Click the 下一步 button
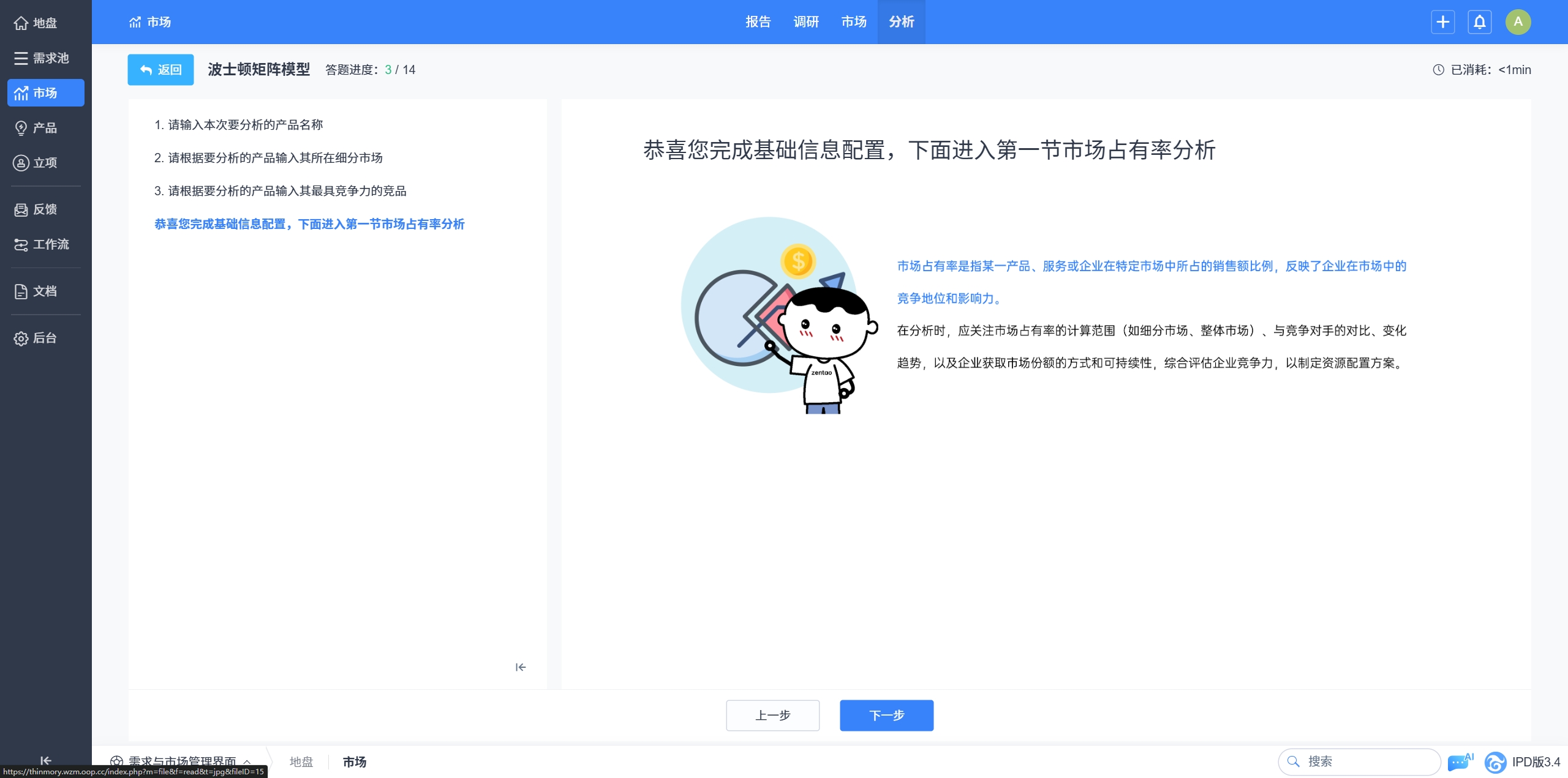Image resolution: width=1568 pixels, height=778 pixels. coord(886,715)
